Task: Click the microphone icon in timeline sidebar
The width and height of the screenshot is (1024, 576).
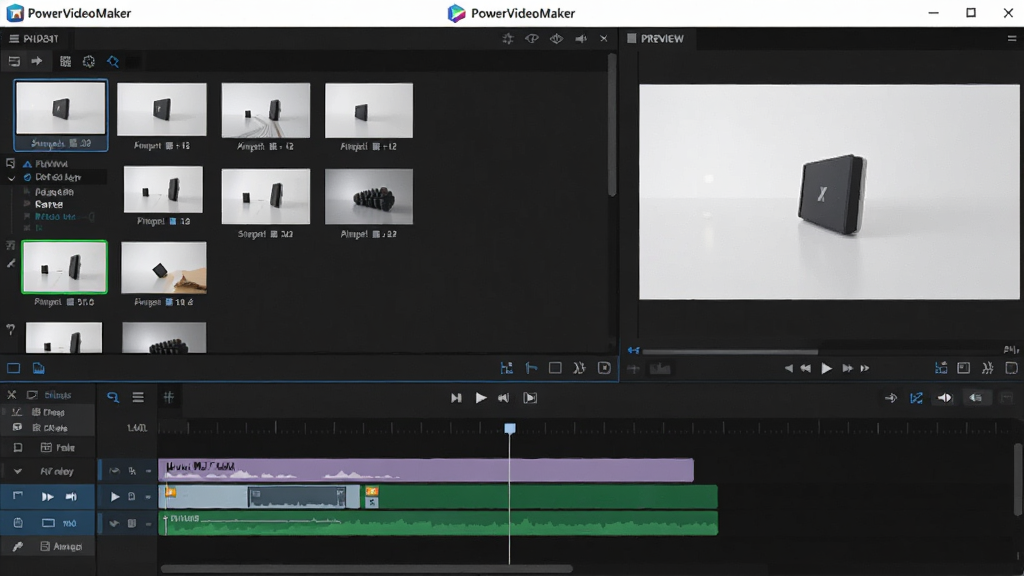Action: [18, 547]
